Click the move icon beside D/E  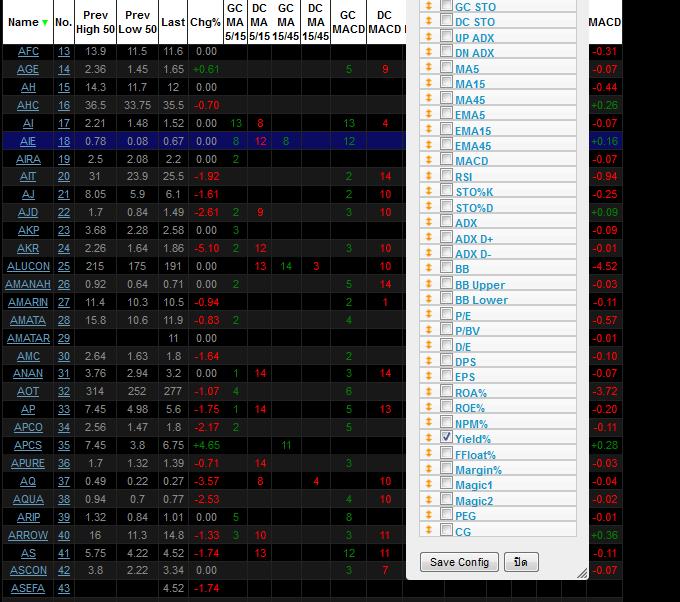(428, 345)
